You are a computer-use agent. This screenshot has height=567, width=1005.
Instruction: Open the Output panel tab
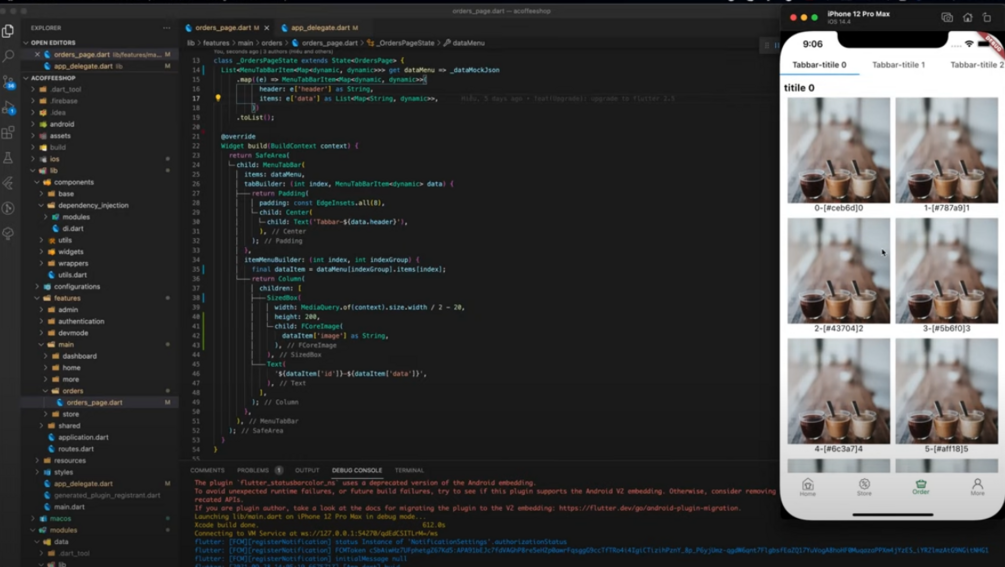click(307, 470)
